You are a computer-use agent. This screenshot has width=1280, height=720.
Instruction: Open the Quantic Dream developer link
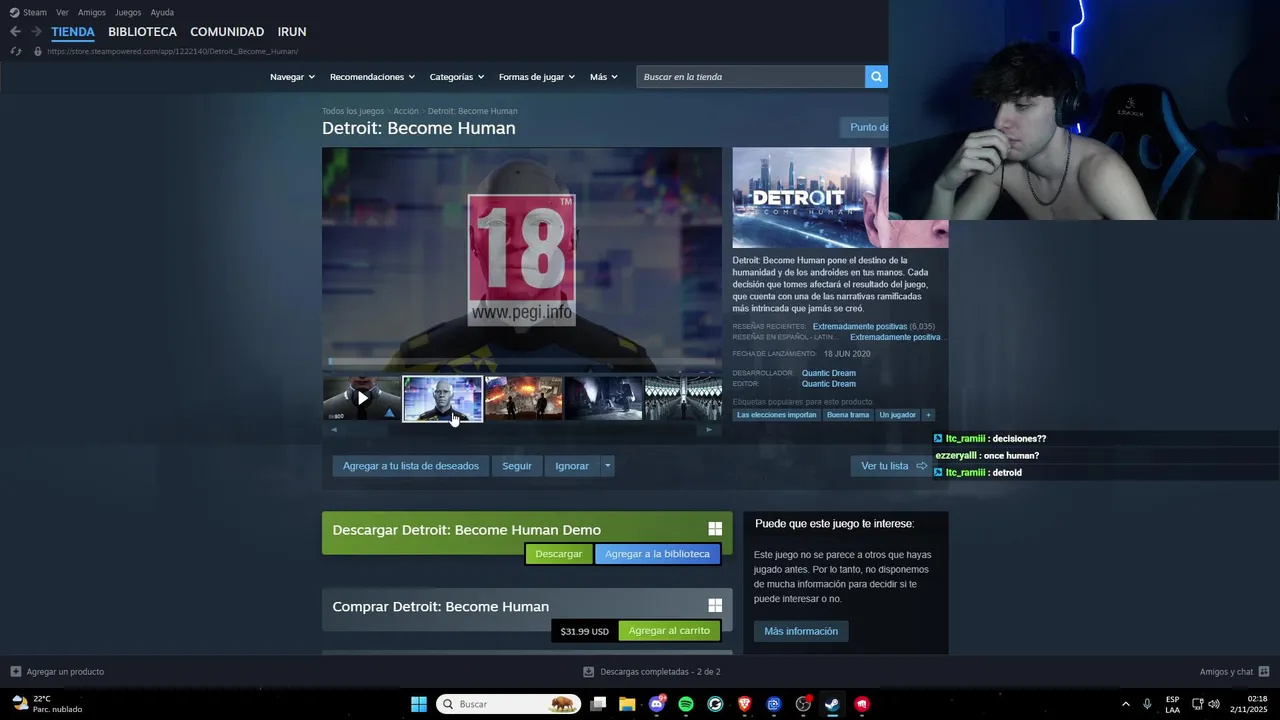[x=828, y=373]
